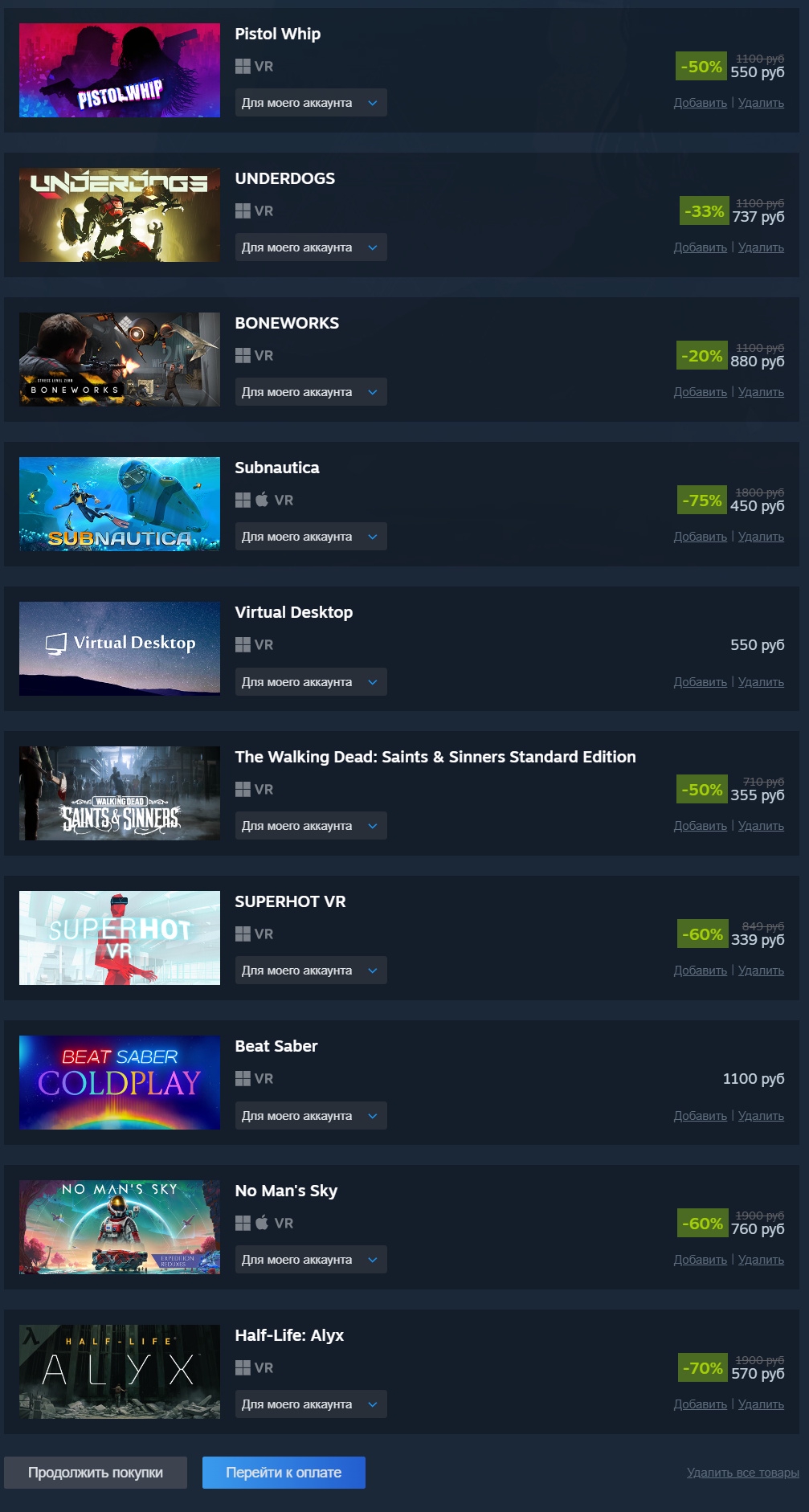Click Удалить все товары link
Screen dimensions: 809x1512
(x=742, y=1473)
